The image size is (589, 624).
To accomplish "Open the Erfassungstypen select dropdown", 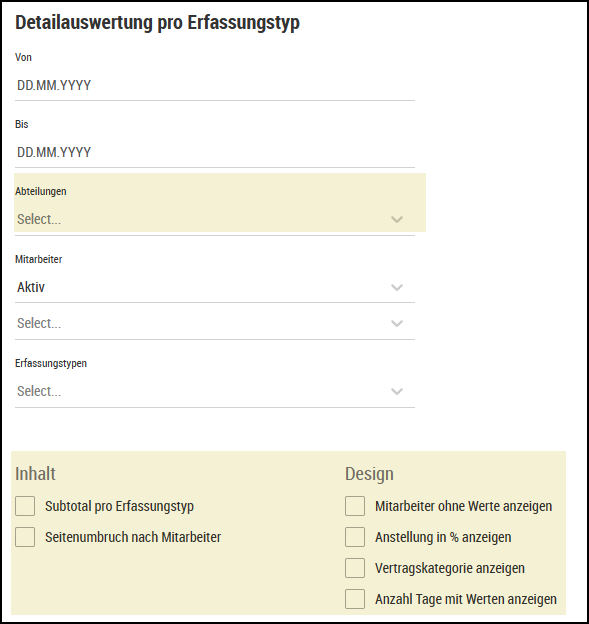I will [215, 391].
